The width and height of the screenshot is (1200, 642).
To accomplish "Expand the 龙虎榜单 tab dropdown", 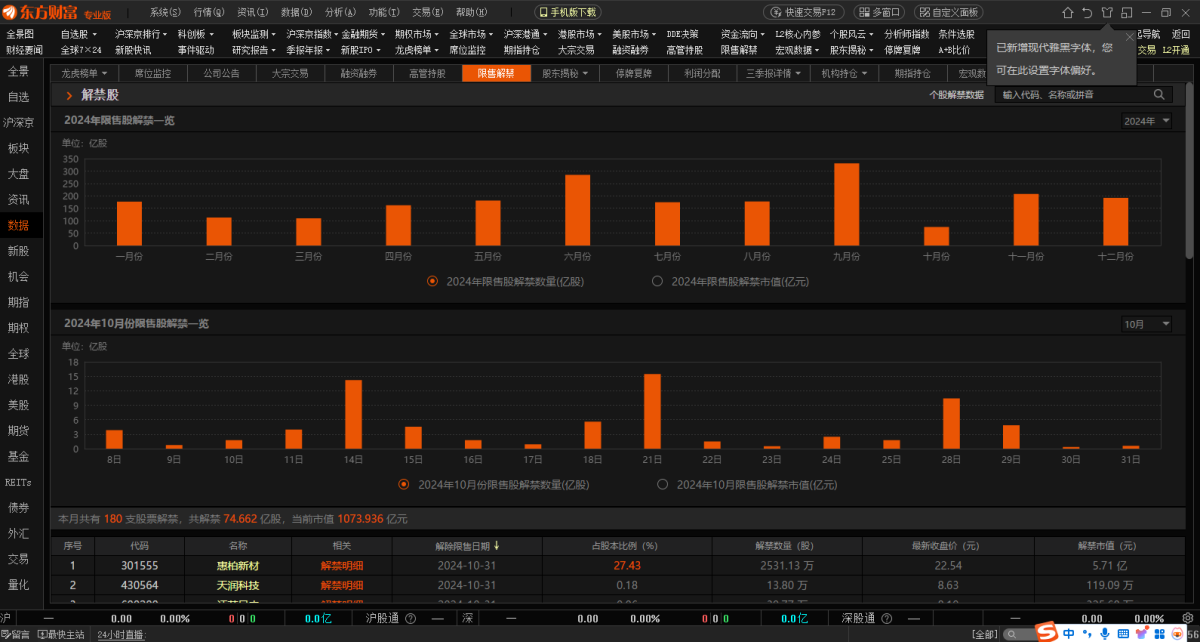I will [103, 74].
